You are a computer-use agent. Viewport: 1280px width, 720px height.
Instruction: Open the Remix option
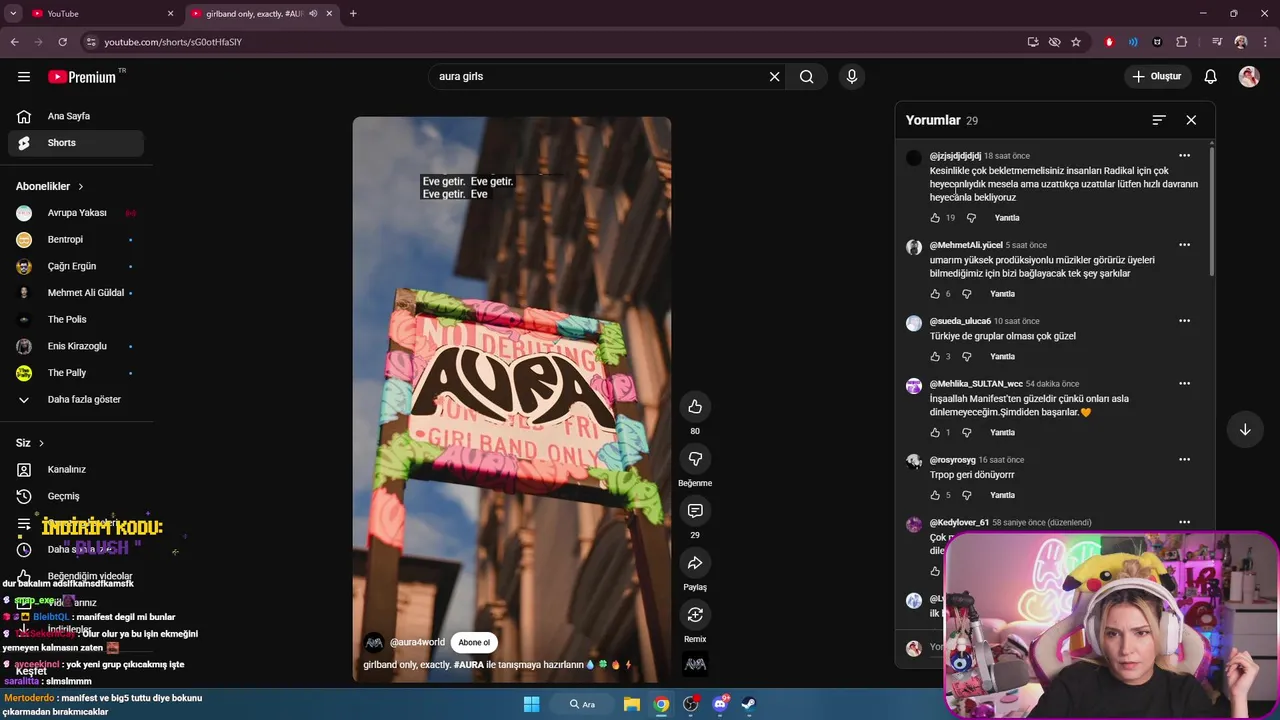(695, 615)
